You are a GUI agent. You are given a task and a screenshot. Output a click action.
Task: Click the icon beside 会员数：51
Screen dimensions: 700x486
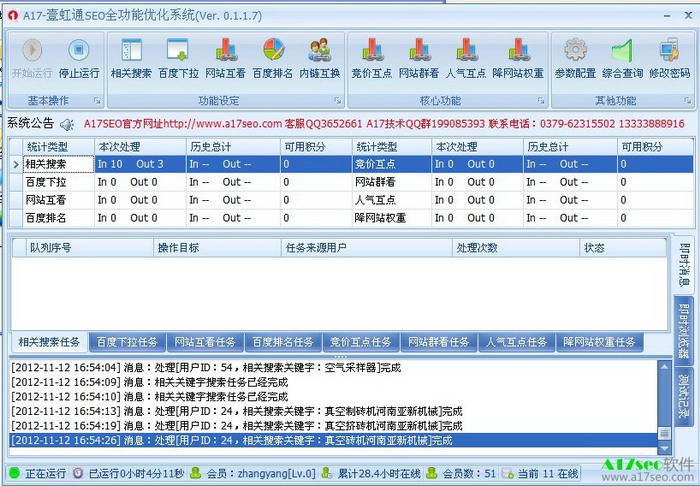[x=431, y=473]
